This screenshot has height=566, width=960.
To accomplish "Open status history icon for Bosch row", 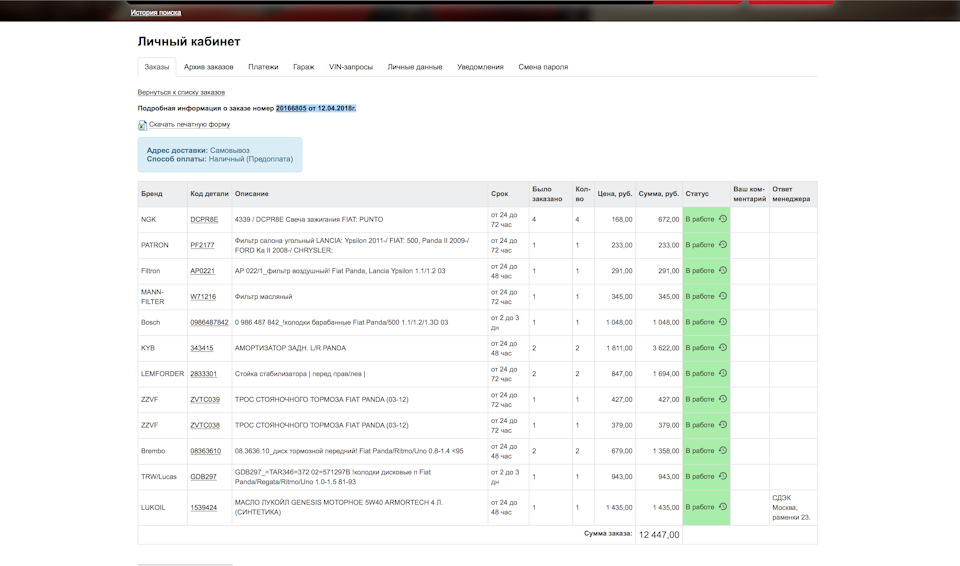I will coord(722,322).
